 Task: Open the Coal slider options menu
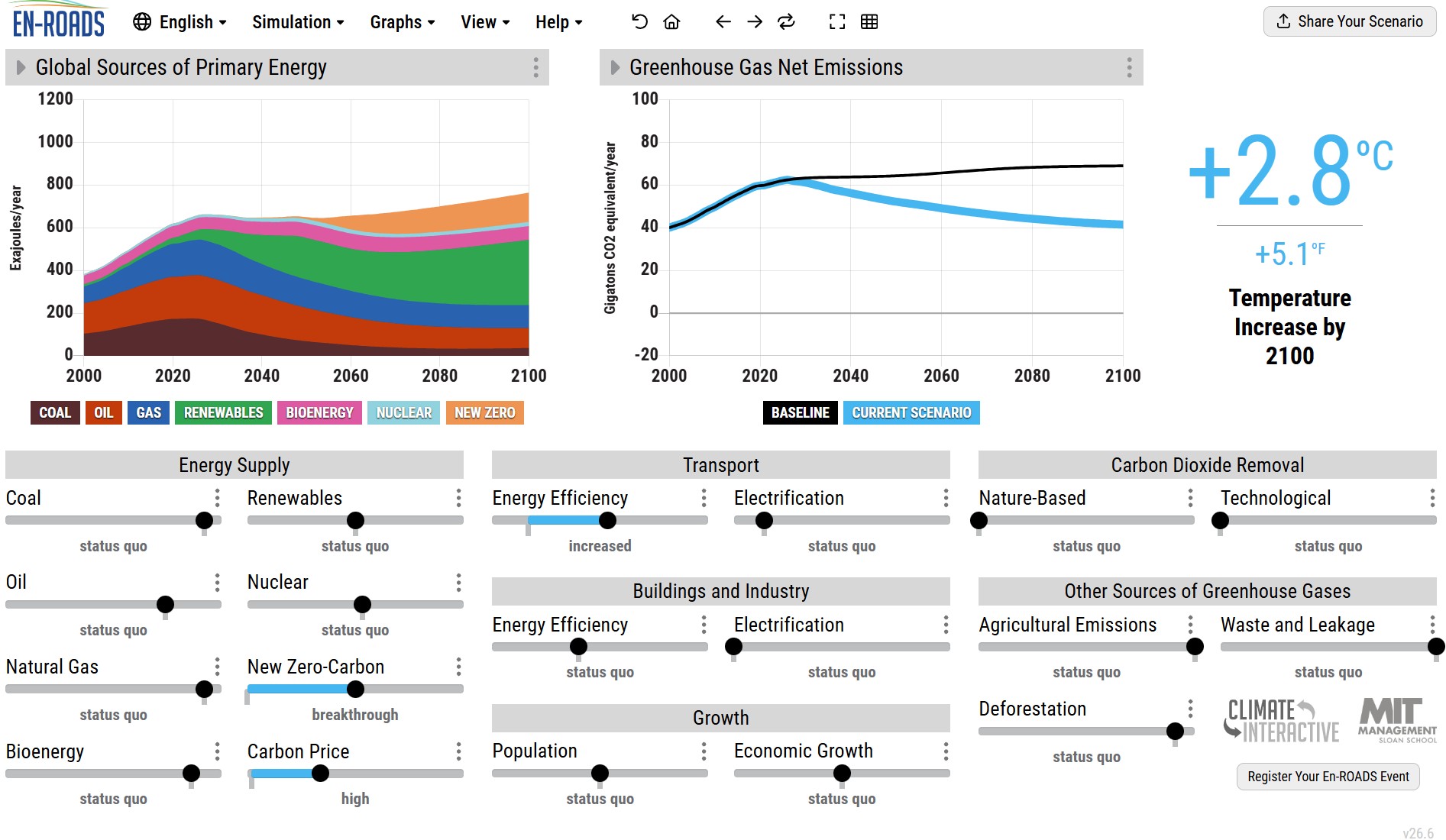tap(217, 499)
